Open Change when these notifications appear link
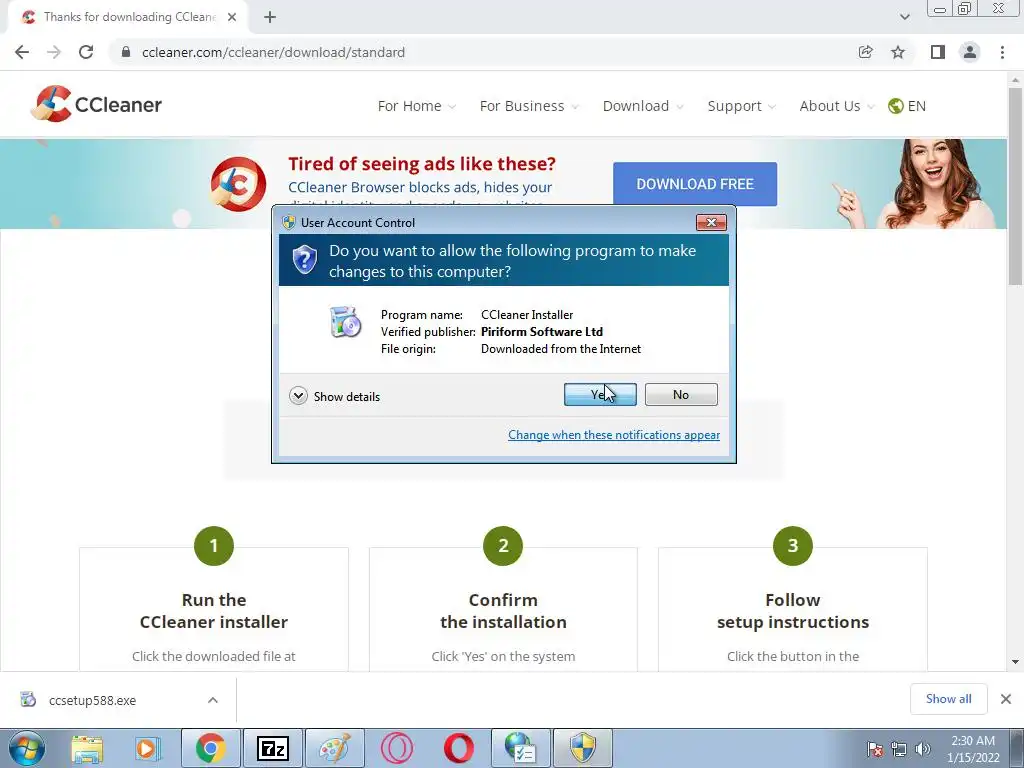This screenshot has width=1024, height=768. pos(614,435)
